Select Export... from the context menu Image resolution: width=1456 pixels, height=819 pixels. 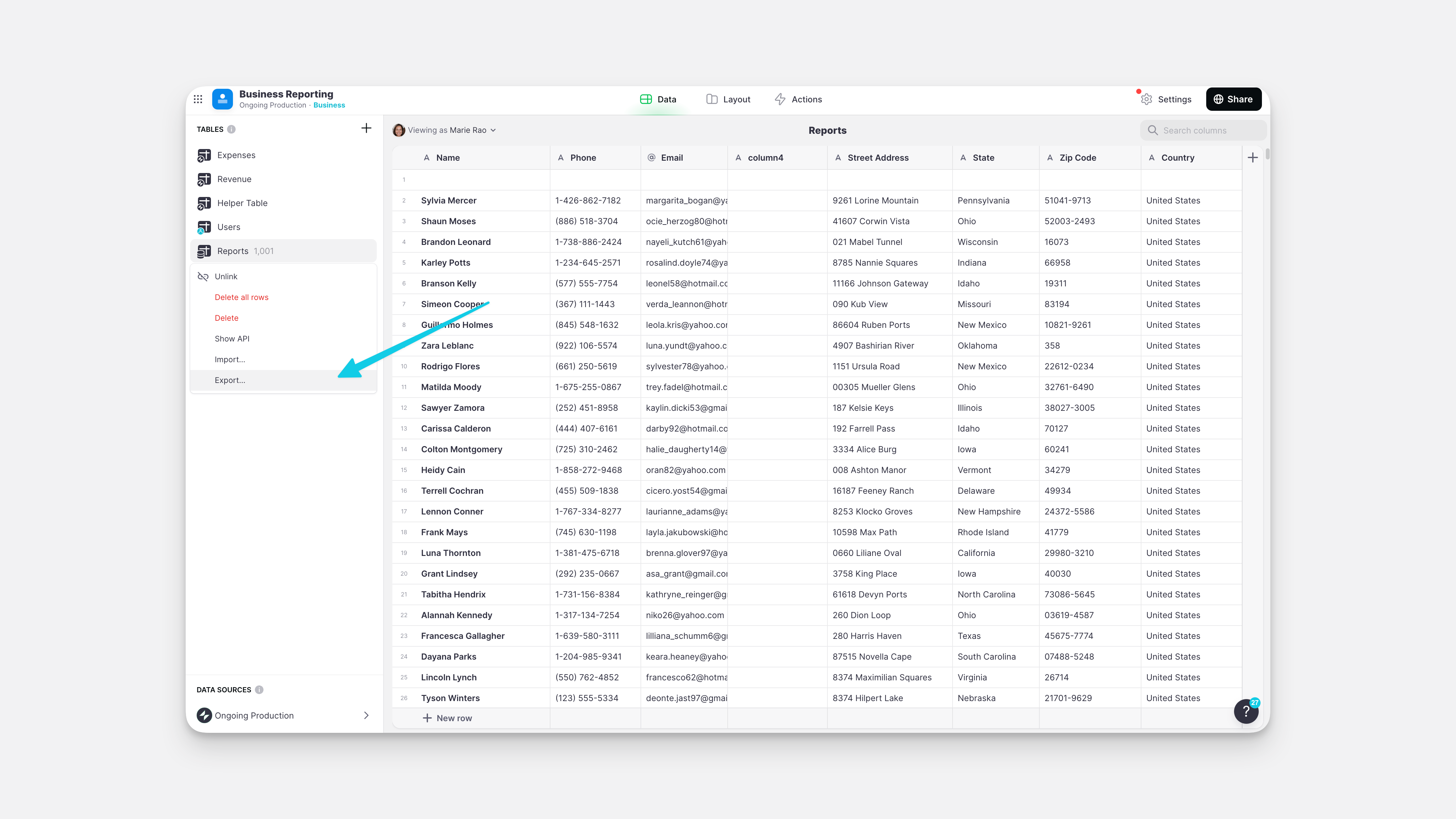(x=229, y=380)
